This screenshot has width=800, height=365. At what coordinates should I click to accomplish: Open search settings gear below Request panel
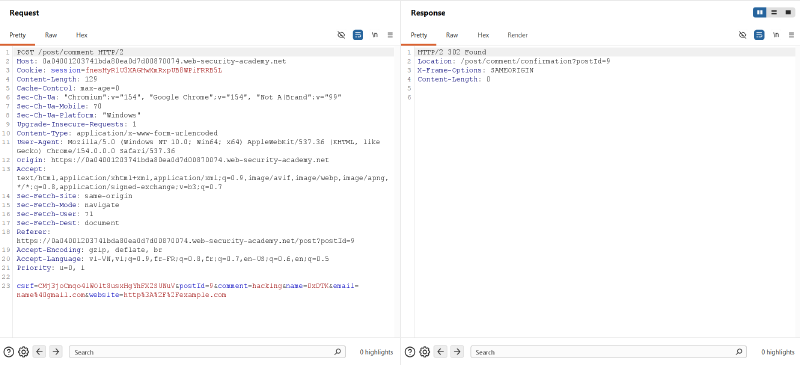[23, 352]
